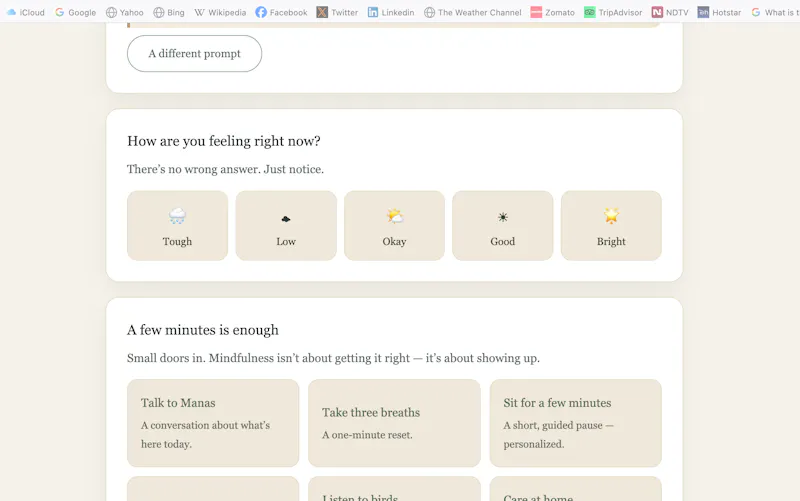Open the Twitter bookmark
The image size is (800, 501).
coord(337,12)
